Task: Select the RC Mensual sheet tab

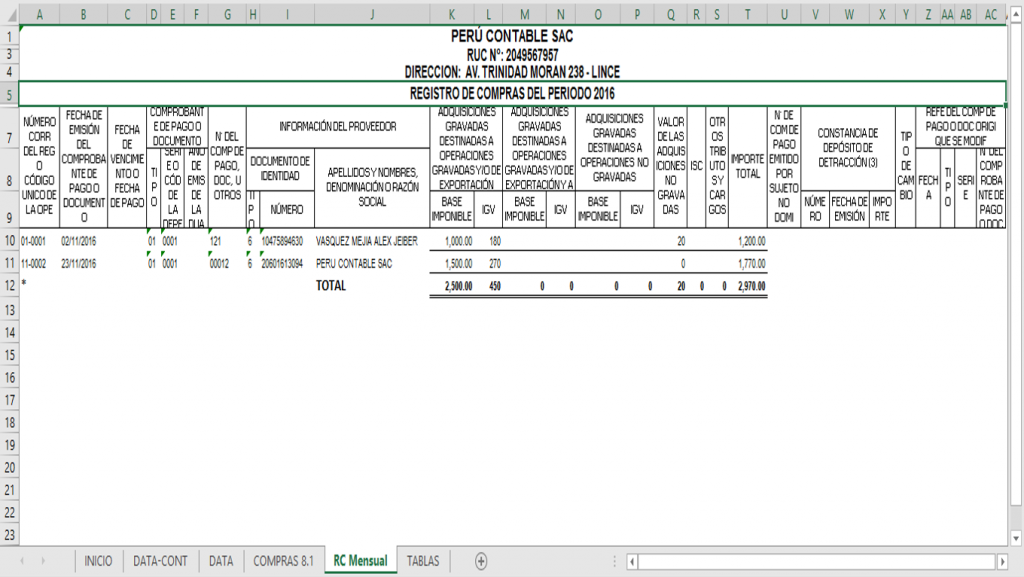Action: [360, 561]
